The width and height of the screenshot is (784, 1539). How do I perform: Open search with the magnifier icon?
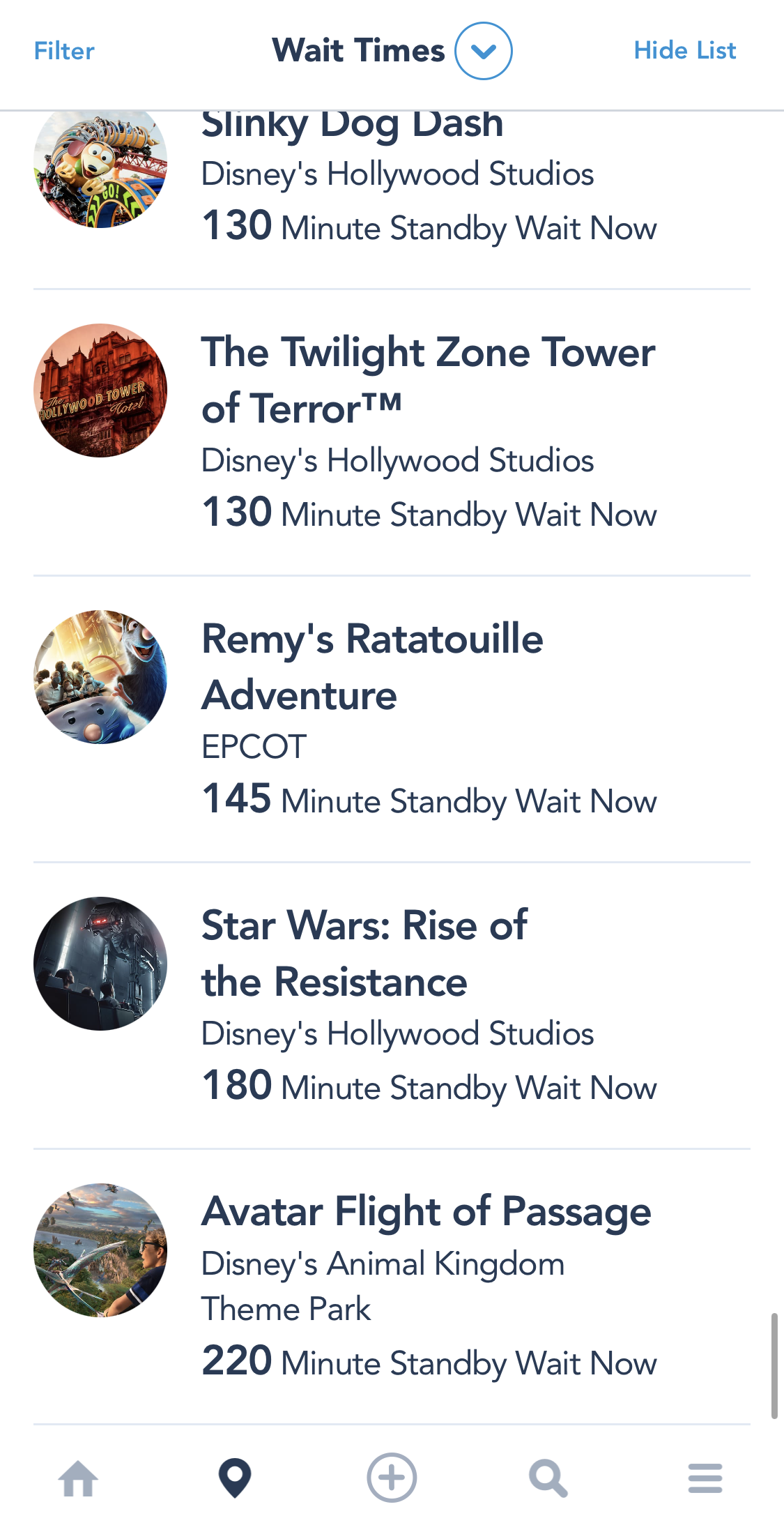pos(548,1478)
